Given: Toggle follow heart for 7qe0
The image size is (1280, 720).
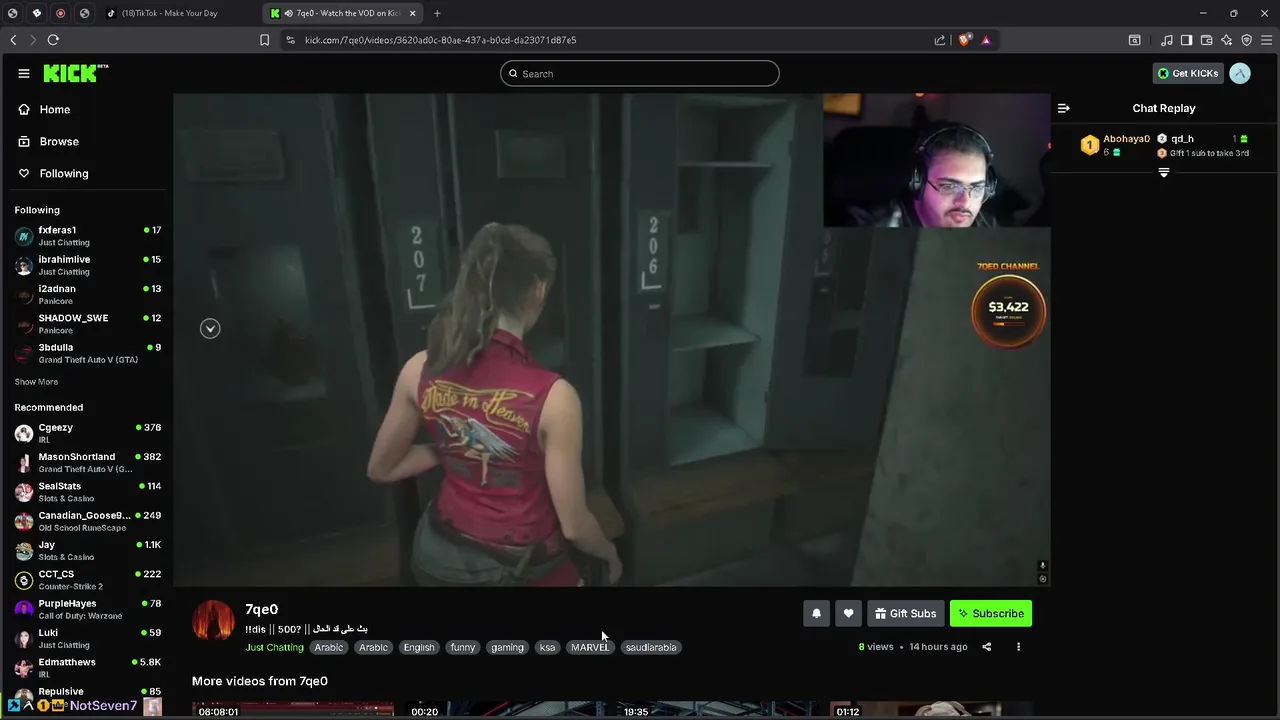Looking at the screenshot, I should pos(848,613).
